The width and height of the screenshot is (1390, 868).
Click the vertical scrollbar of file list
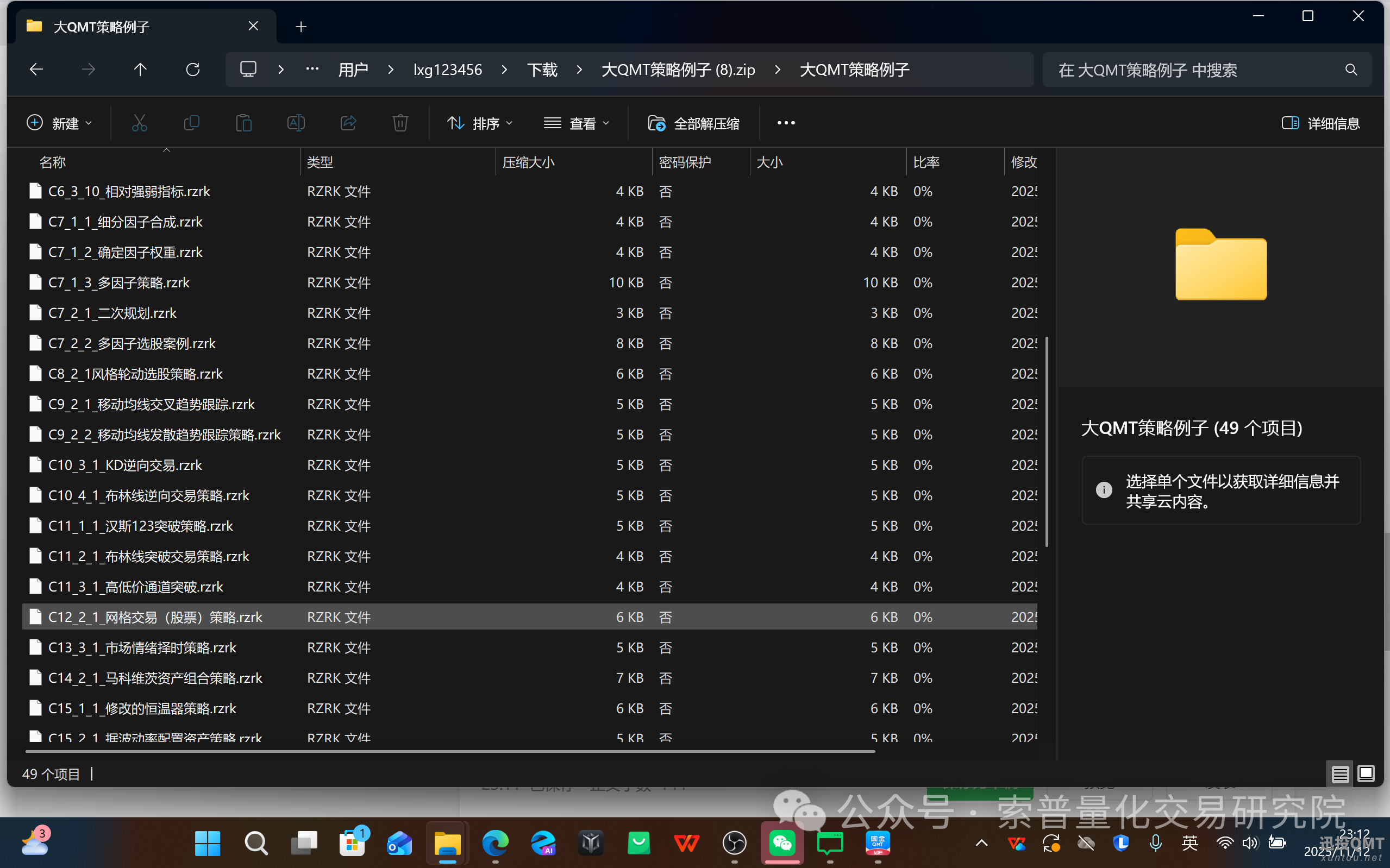1047,442
